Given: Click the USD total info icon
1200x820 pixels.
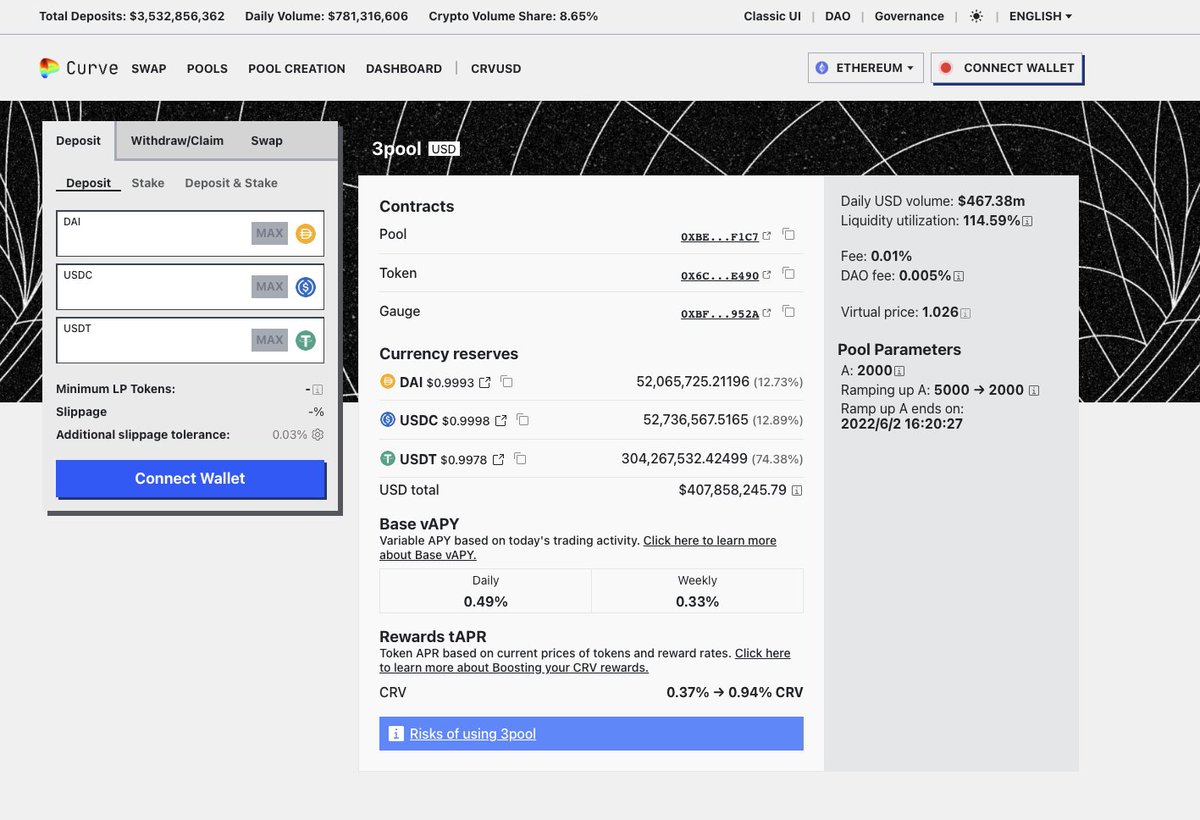Looking at the screenshot, I should click(x=797, y=491).
